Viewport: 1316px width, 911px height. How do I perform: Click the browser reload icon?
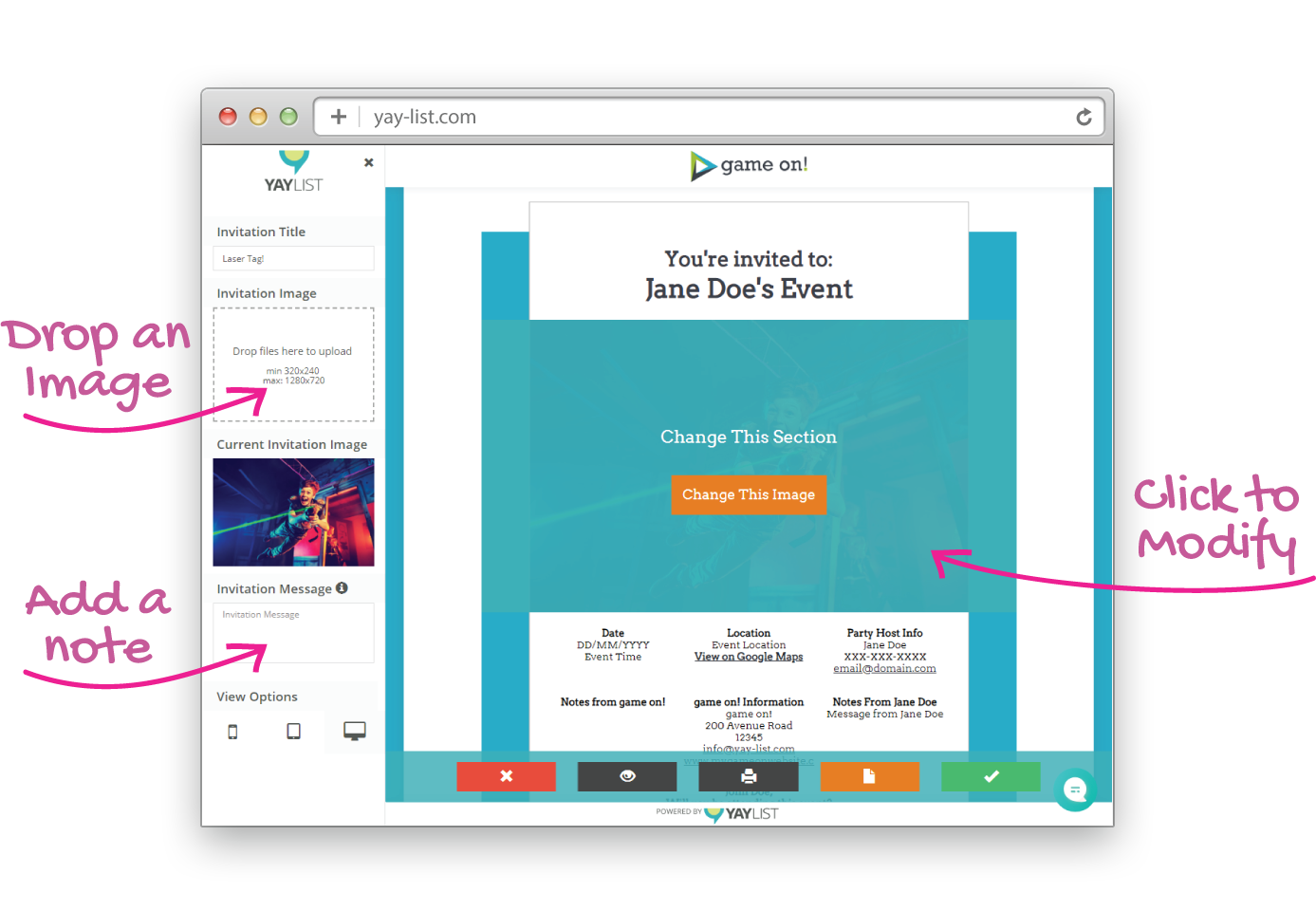coord(1084,117)
